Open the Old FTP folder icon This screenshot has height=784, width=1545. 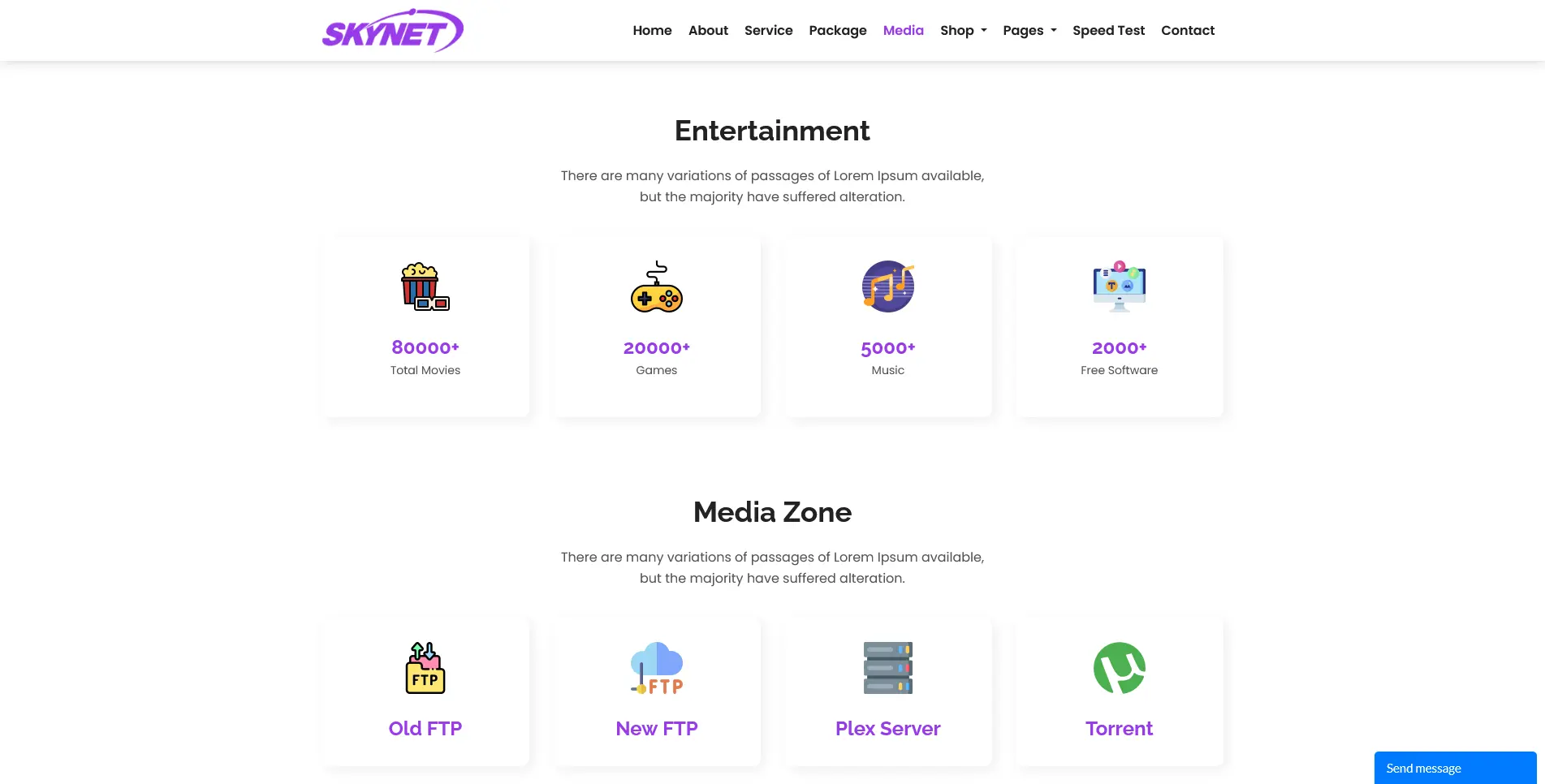pos(425,668)
